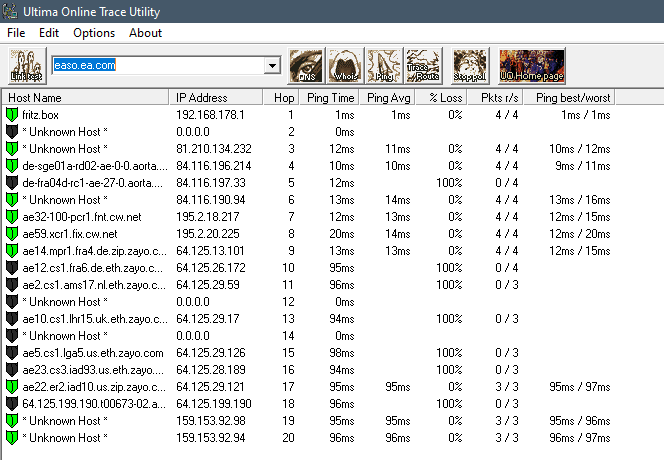Select IP address 64.125.29.126
Viewport: 664px width, 460px height.
211,353
